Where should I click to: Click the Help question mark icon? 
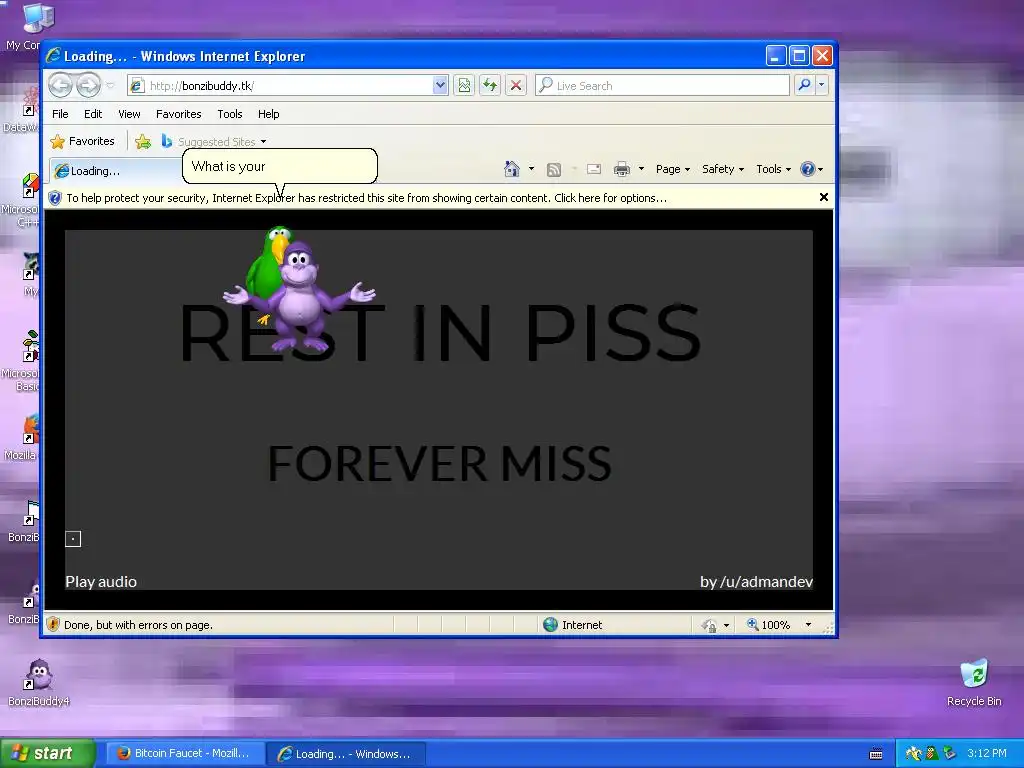(x=808, y=169)
